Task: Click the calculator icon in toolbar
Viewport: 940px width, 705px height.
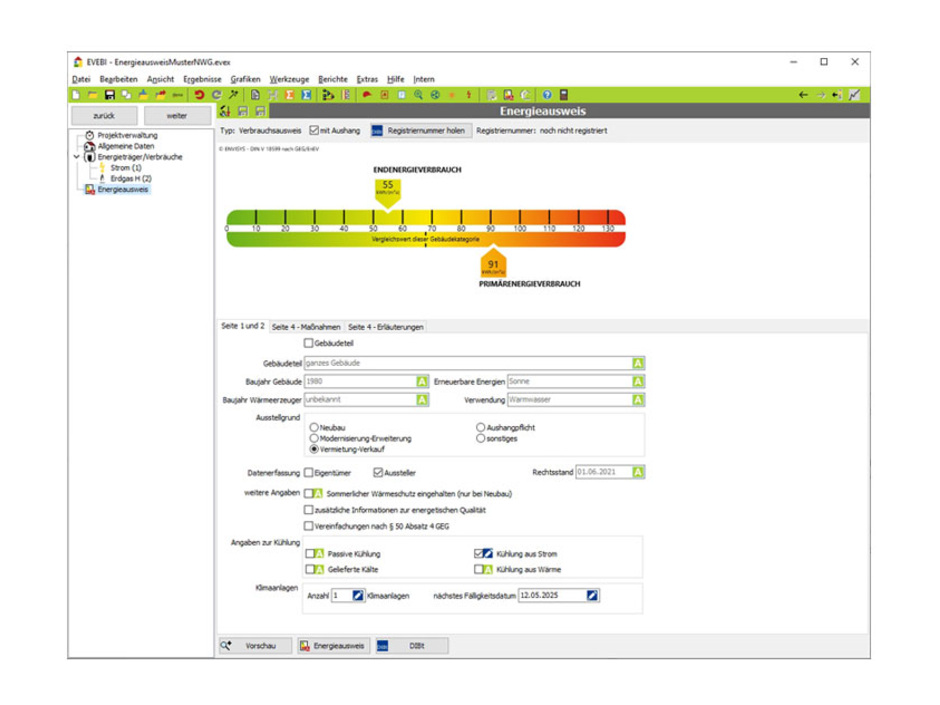Action: coord(564,95)
